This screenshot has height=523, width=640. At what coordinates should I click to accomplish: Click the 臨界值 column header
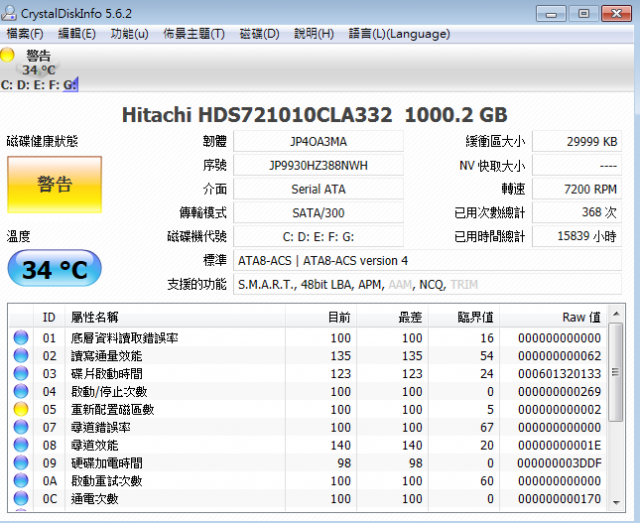point(464,317)
